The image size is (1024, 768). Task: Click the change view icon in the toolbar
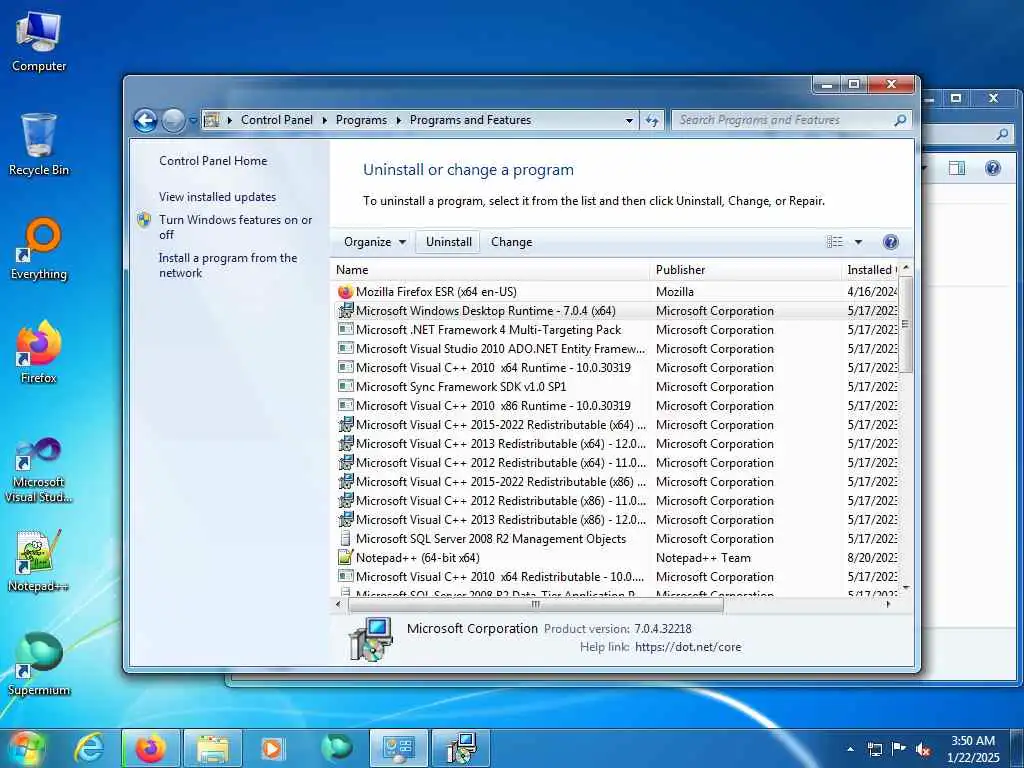(835, 242)
